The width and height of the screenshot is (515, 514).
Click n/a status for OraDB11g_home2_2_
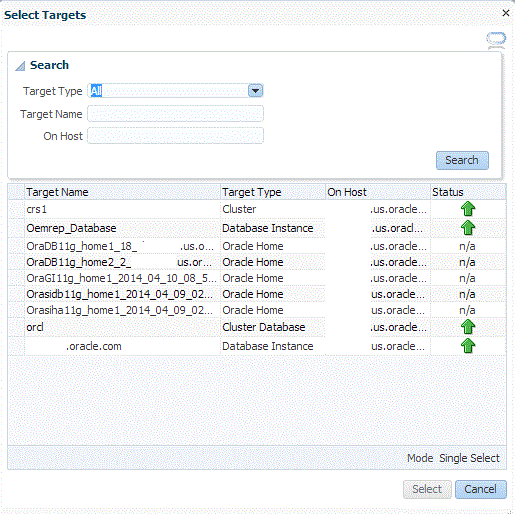[467, 262]
